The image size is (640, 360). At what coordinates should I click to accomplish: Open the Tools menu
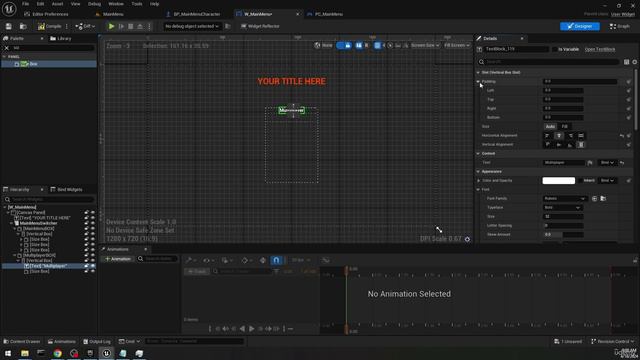click(x=137, y=4)
